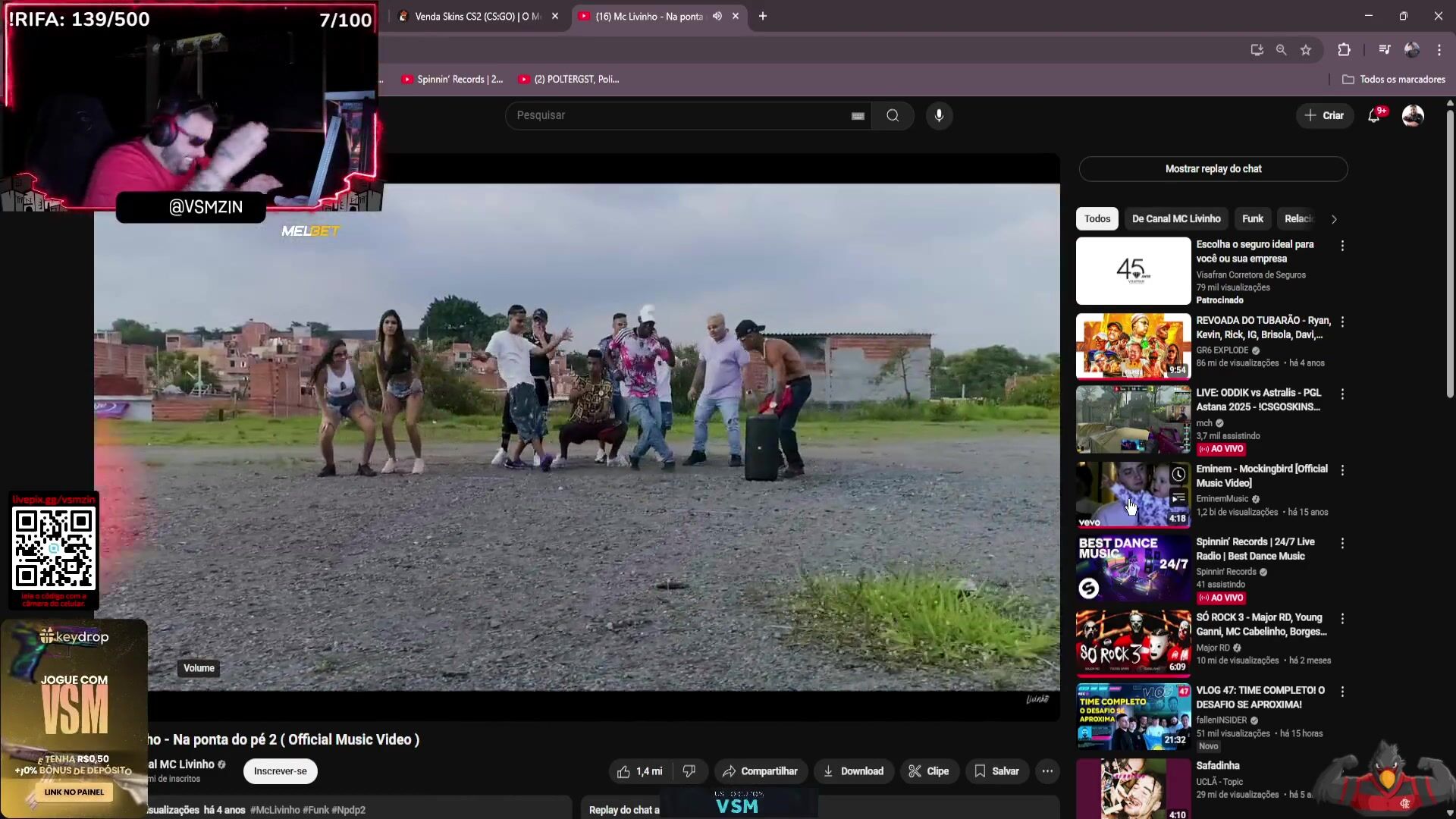Subscribe with Inscrever-se button

(x=281, y=771)
